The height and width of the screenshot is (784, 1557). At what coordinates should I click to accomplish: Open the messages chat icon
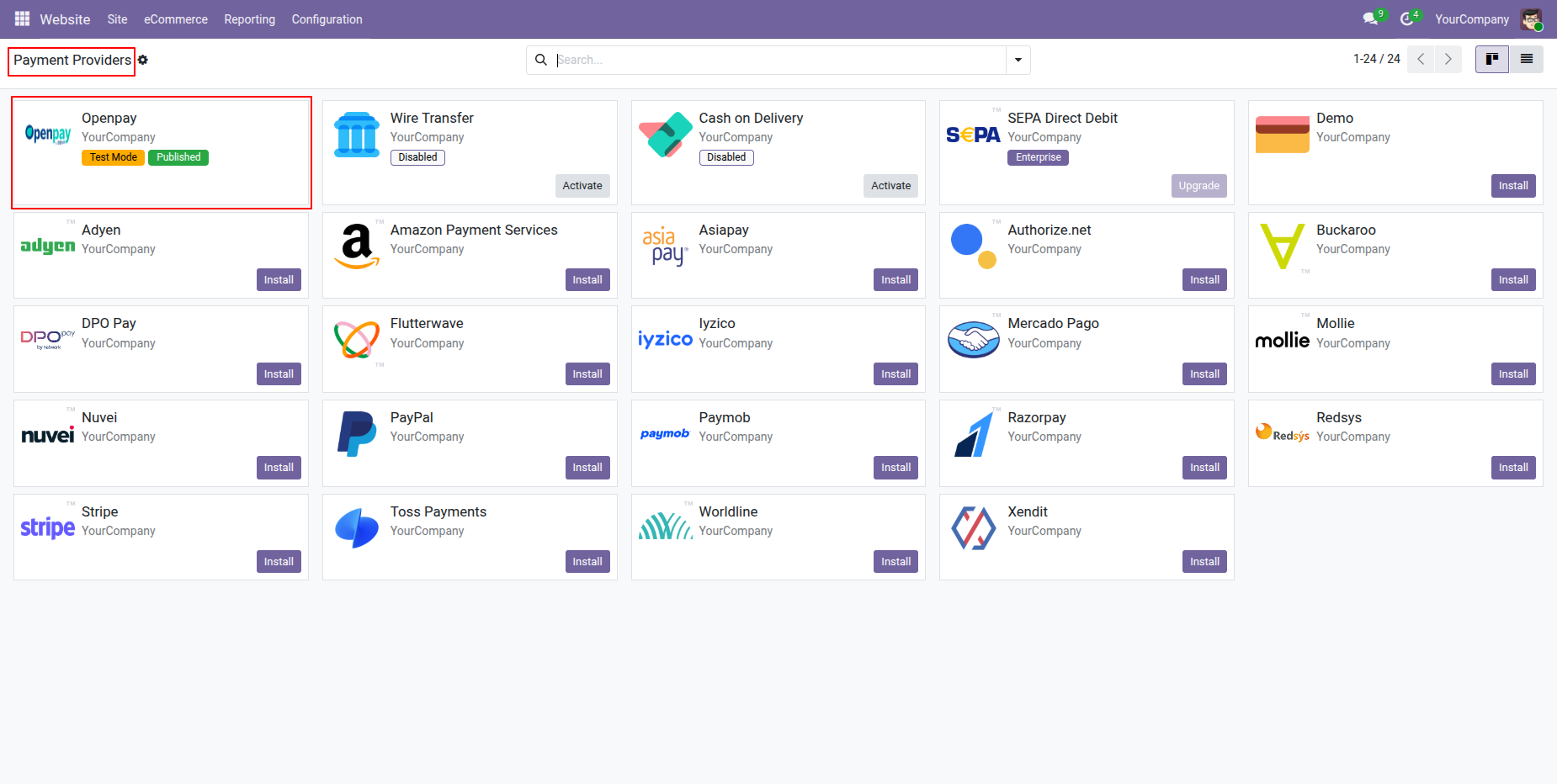[x=1370, y=19]
